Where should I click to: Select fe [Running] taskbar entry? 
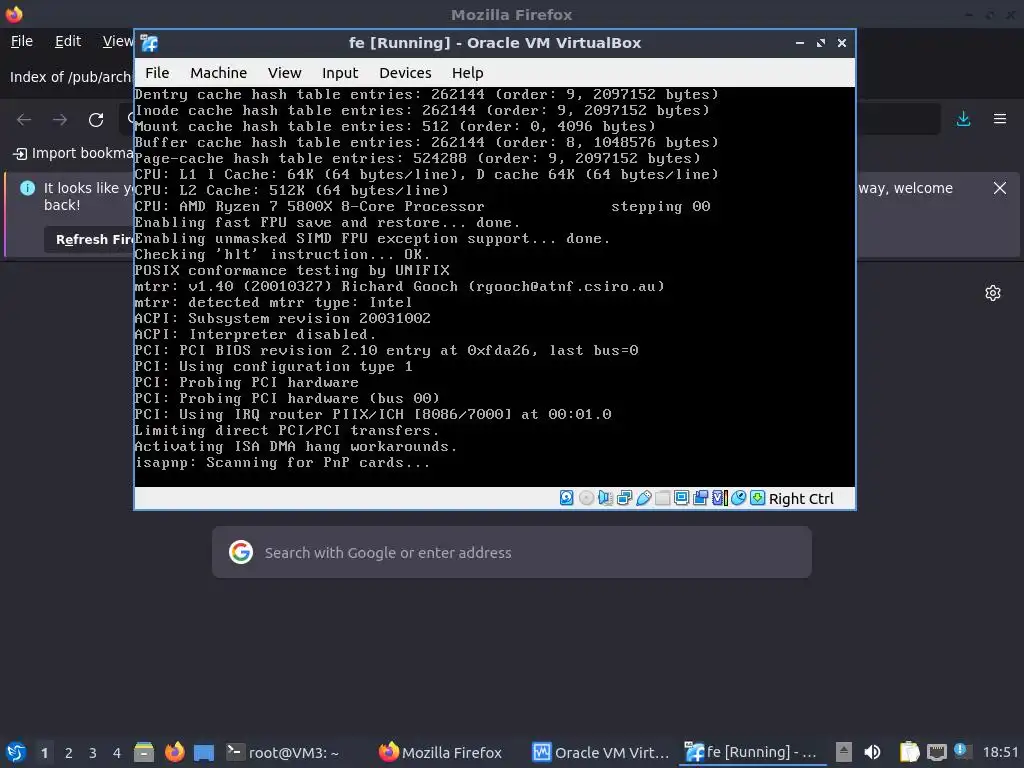point(752,752)
